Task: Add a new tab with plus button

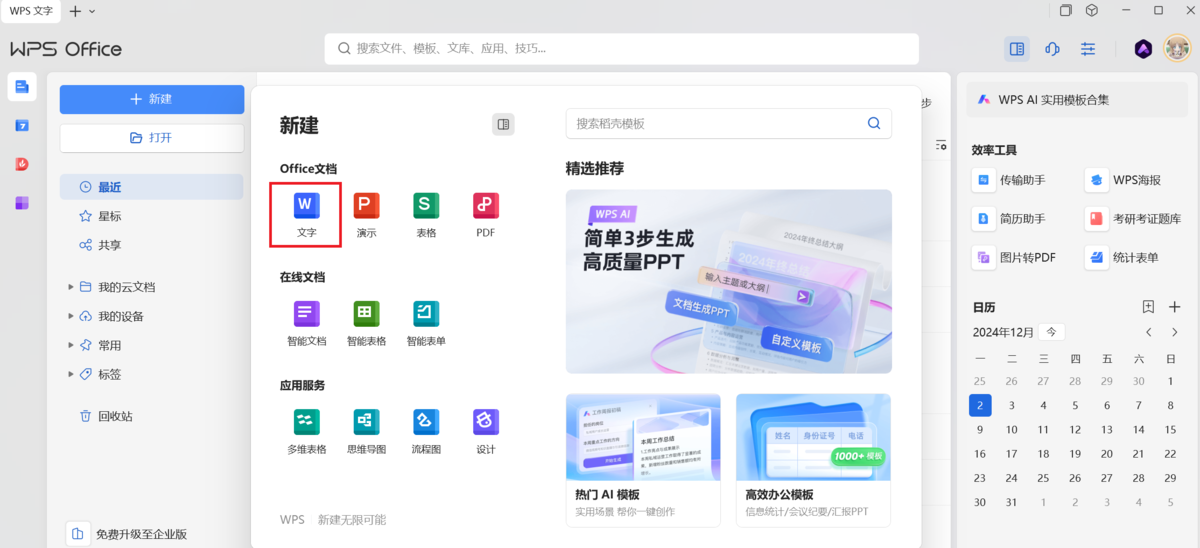Action: [x=75, y=11]
